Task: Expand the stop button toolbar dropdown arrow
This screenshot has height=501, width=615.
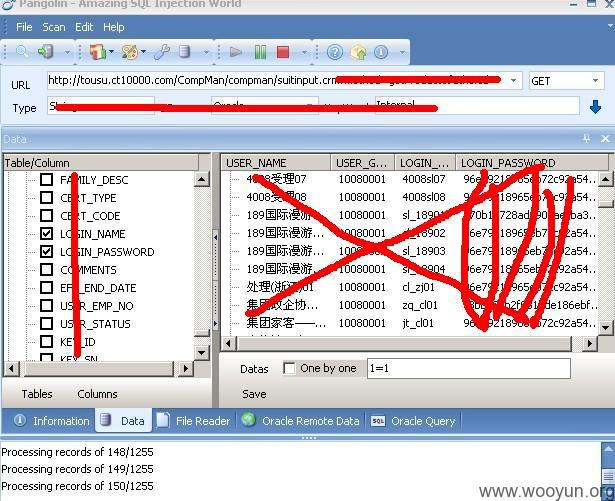Action: point(304,52)
